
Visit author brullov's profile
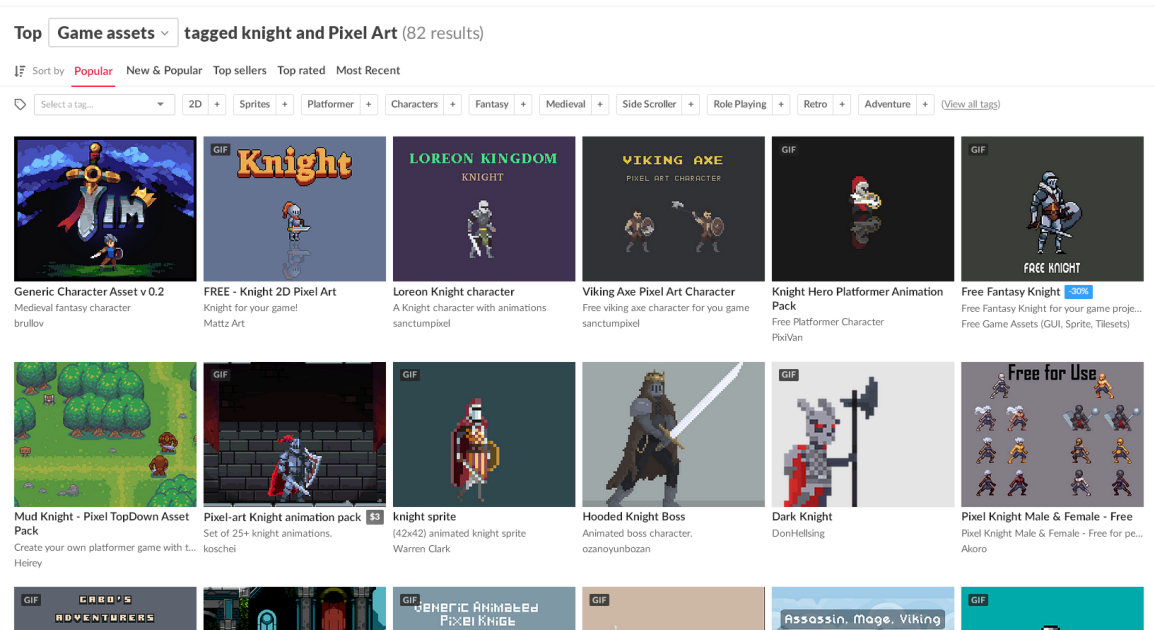coord(29,323)
